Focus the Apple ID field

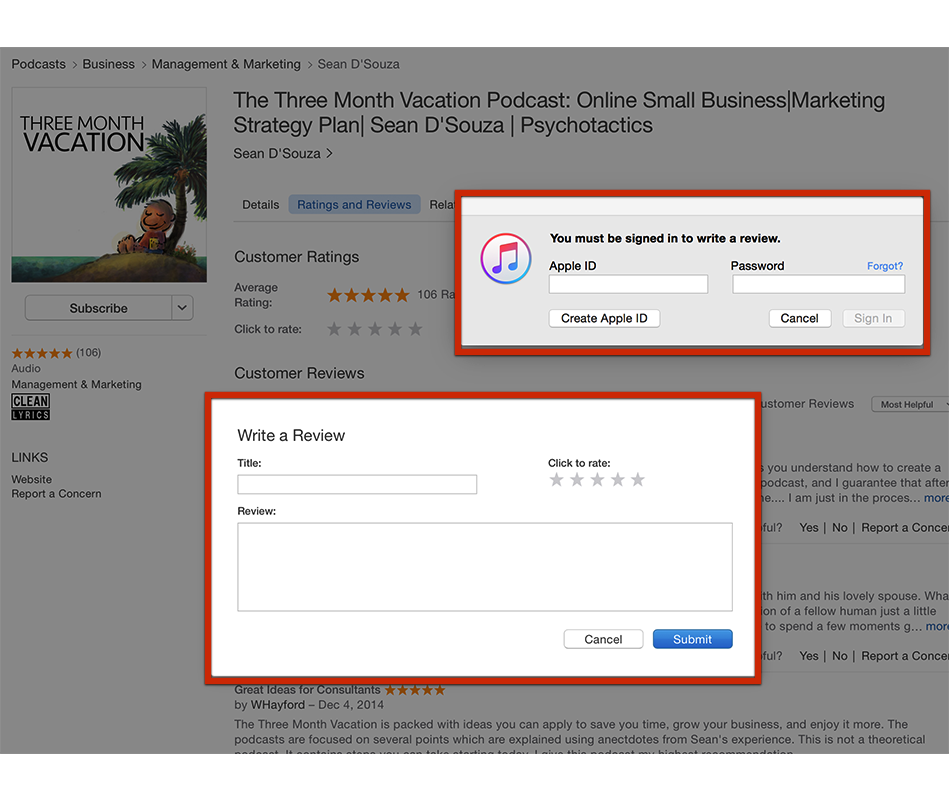point(628,284)
